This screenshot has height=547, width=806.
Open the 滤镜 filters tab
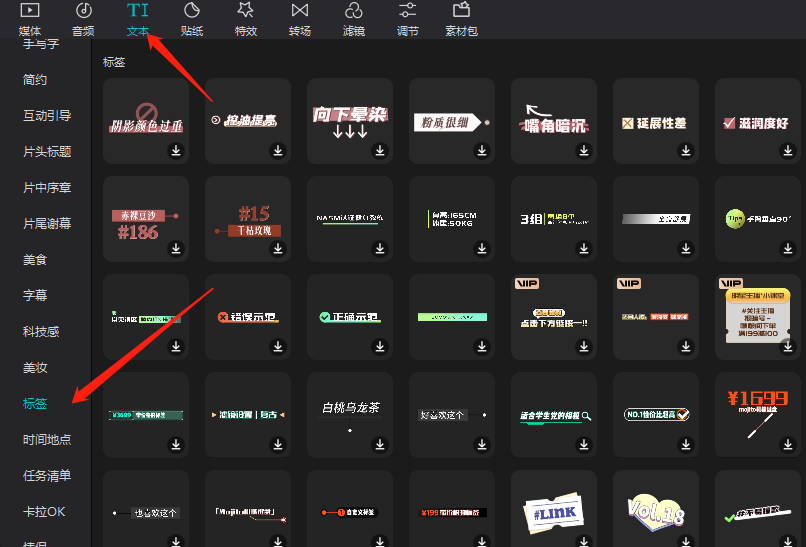(x=354, y=20)
